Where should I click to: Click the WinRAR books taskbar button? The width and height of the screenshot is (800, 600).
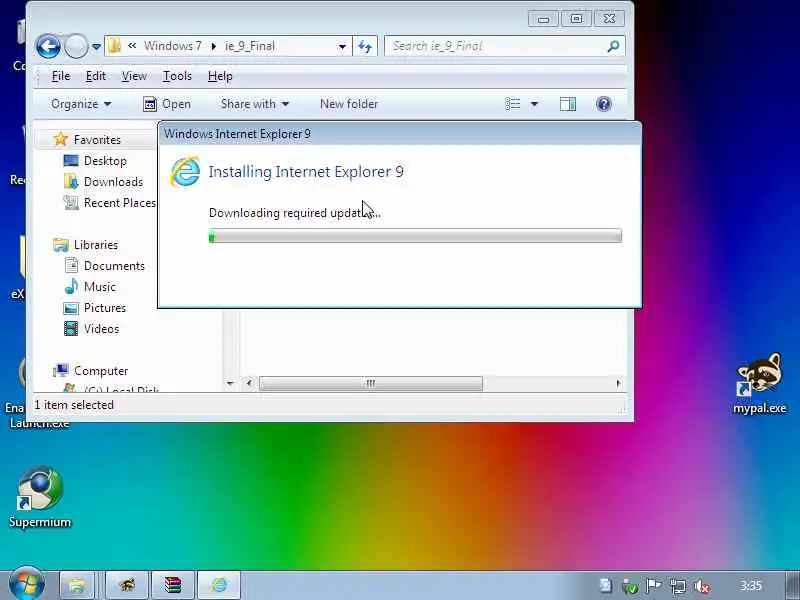[x=172, y=585]
